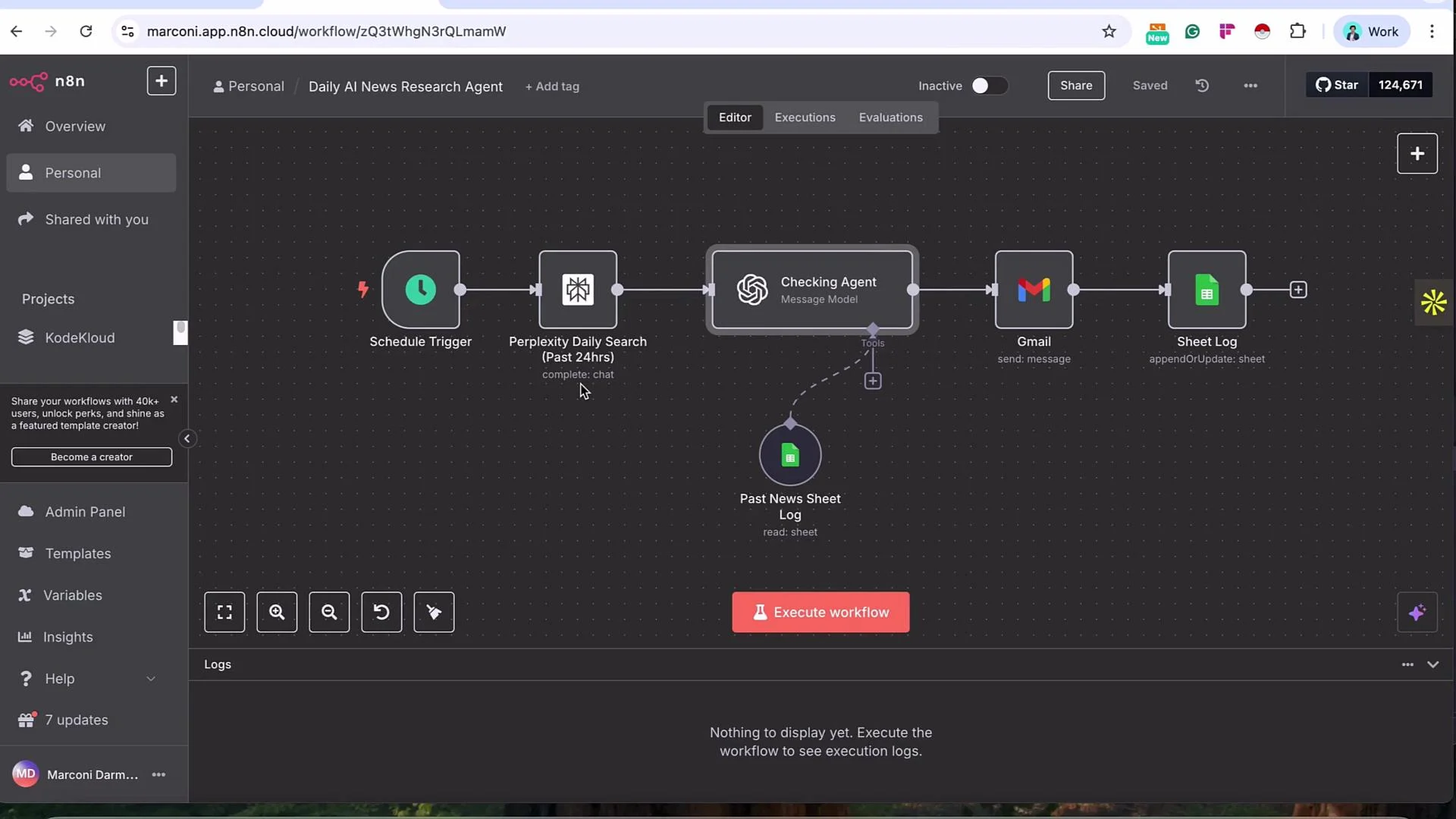Select the Checking Agent node
The width and height of the screenshot is (1456, 819).
(812, 290)
